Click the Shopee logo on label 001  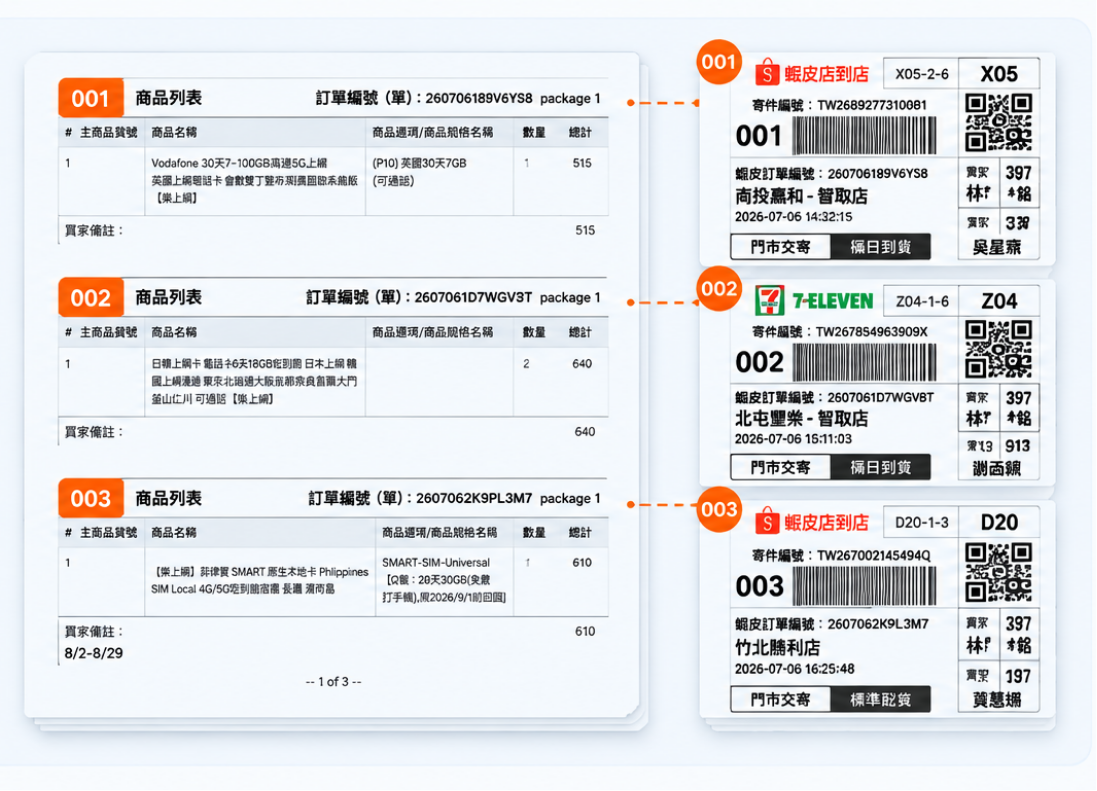click(x=767, y=73)
